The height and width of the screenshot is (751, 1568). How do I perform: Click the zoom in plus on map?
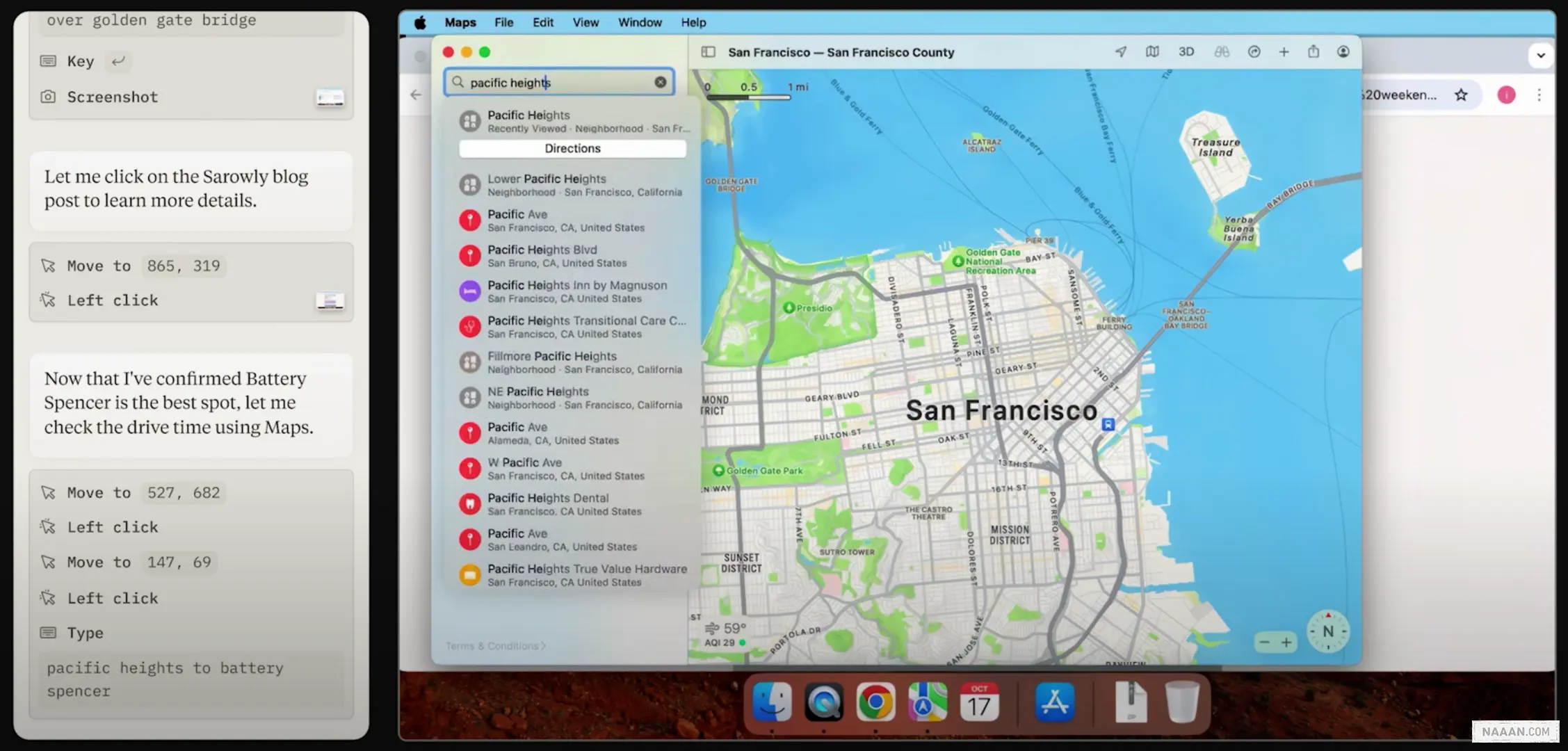click(1286, 643)
